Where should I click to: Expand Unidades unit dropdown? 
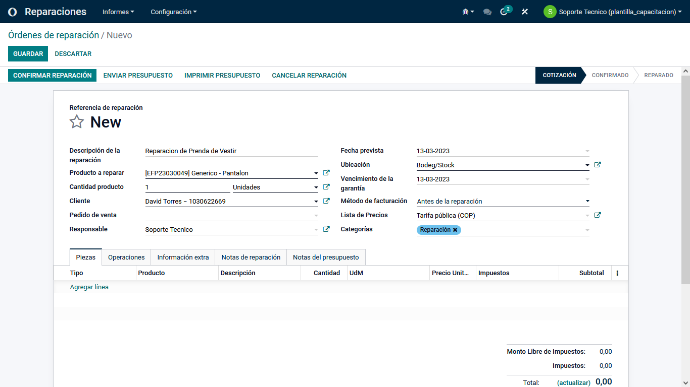click(316, 187)
